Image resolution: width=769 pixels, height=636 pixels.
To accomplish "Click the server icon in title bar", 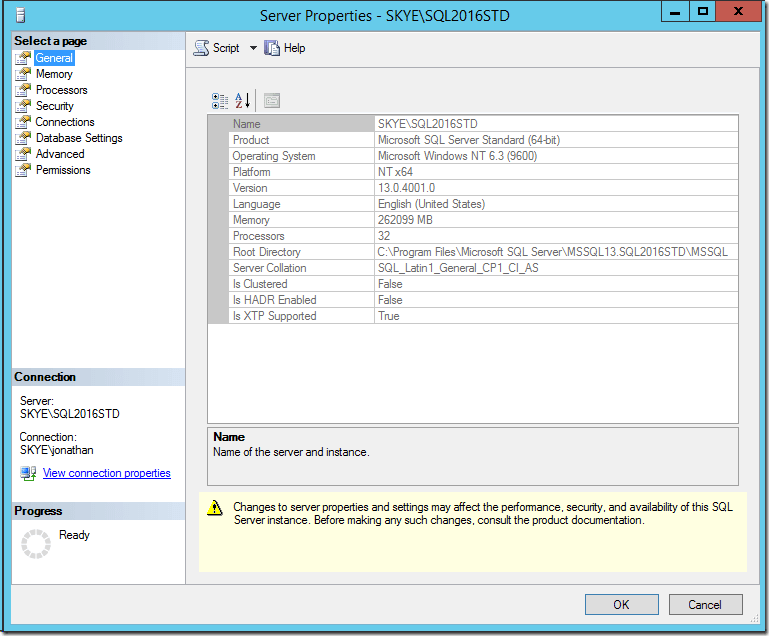I will 20,16.
